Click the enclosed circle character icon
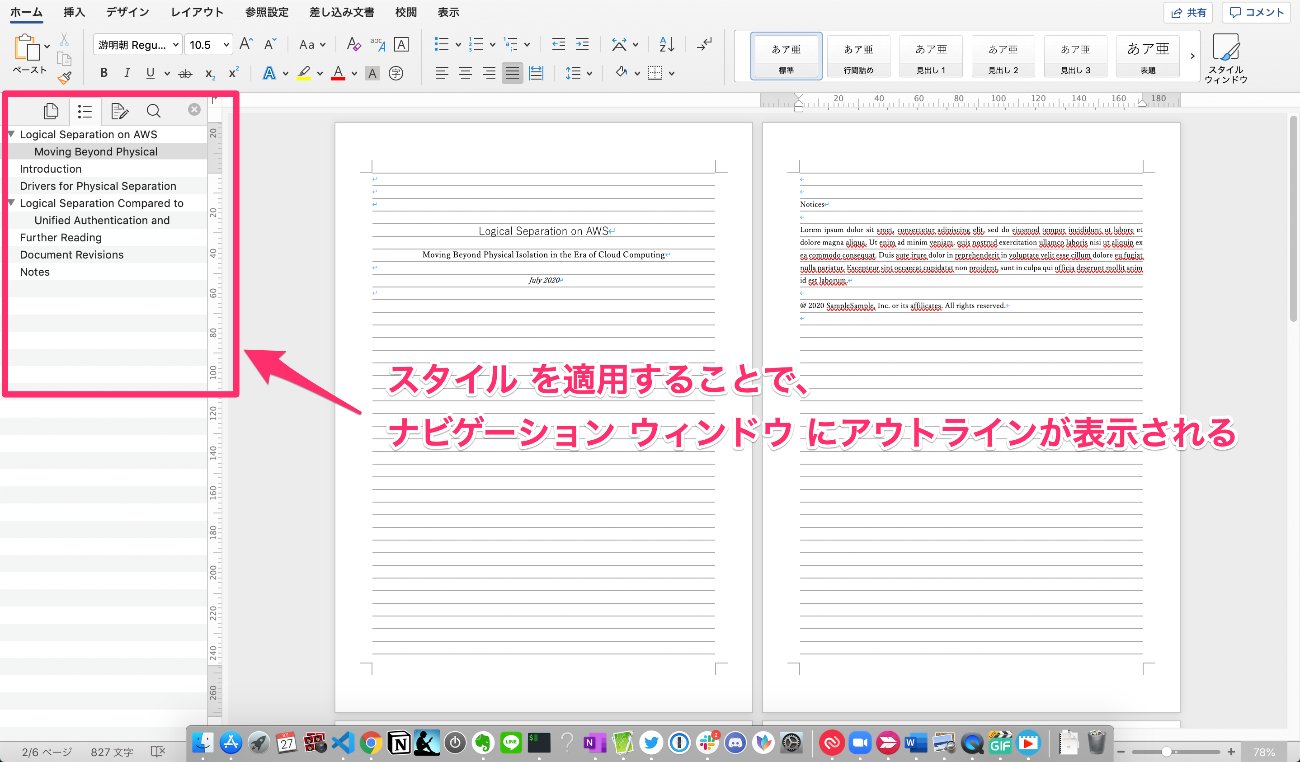 [396, 73]
